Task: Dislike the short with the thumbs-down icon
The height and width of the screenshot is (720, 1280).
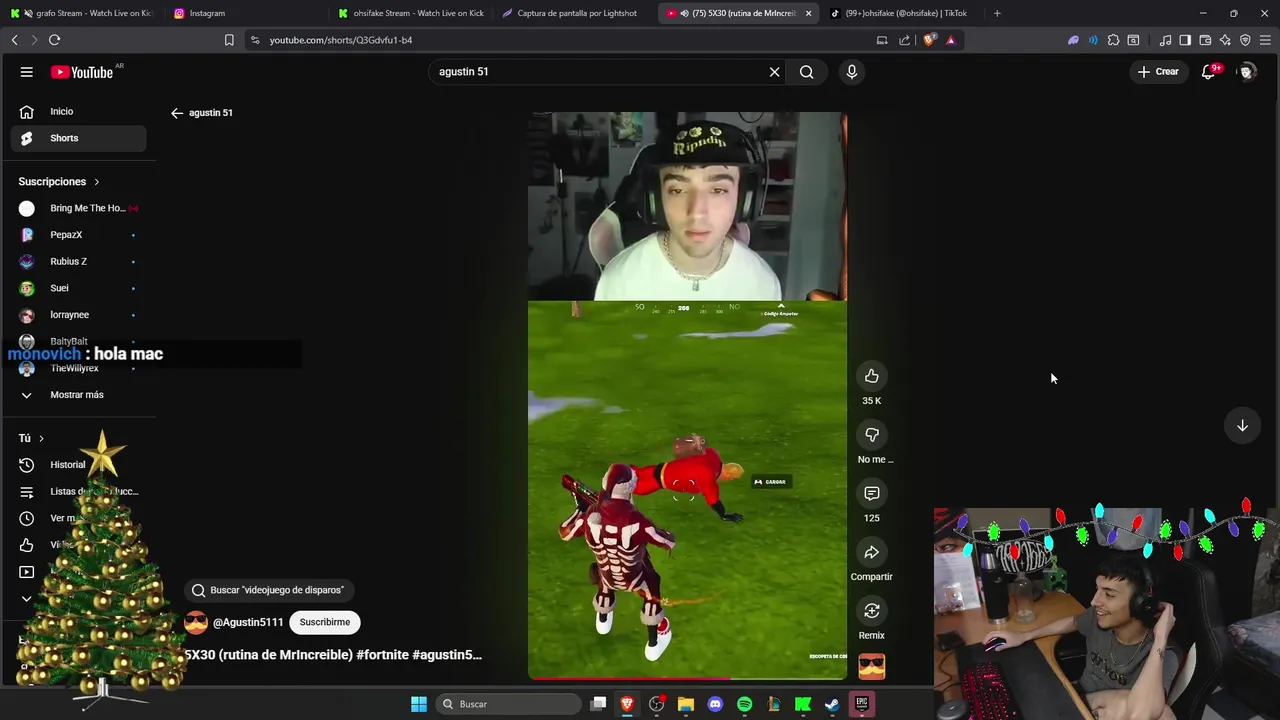Action: pyautogui.click(x=872, y=435)
